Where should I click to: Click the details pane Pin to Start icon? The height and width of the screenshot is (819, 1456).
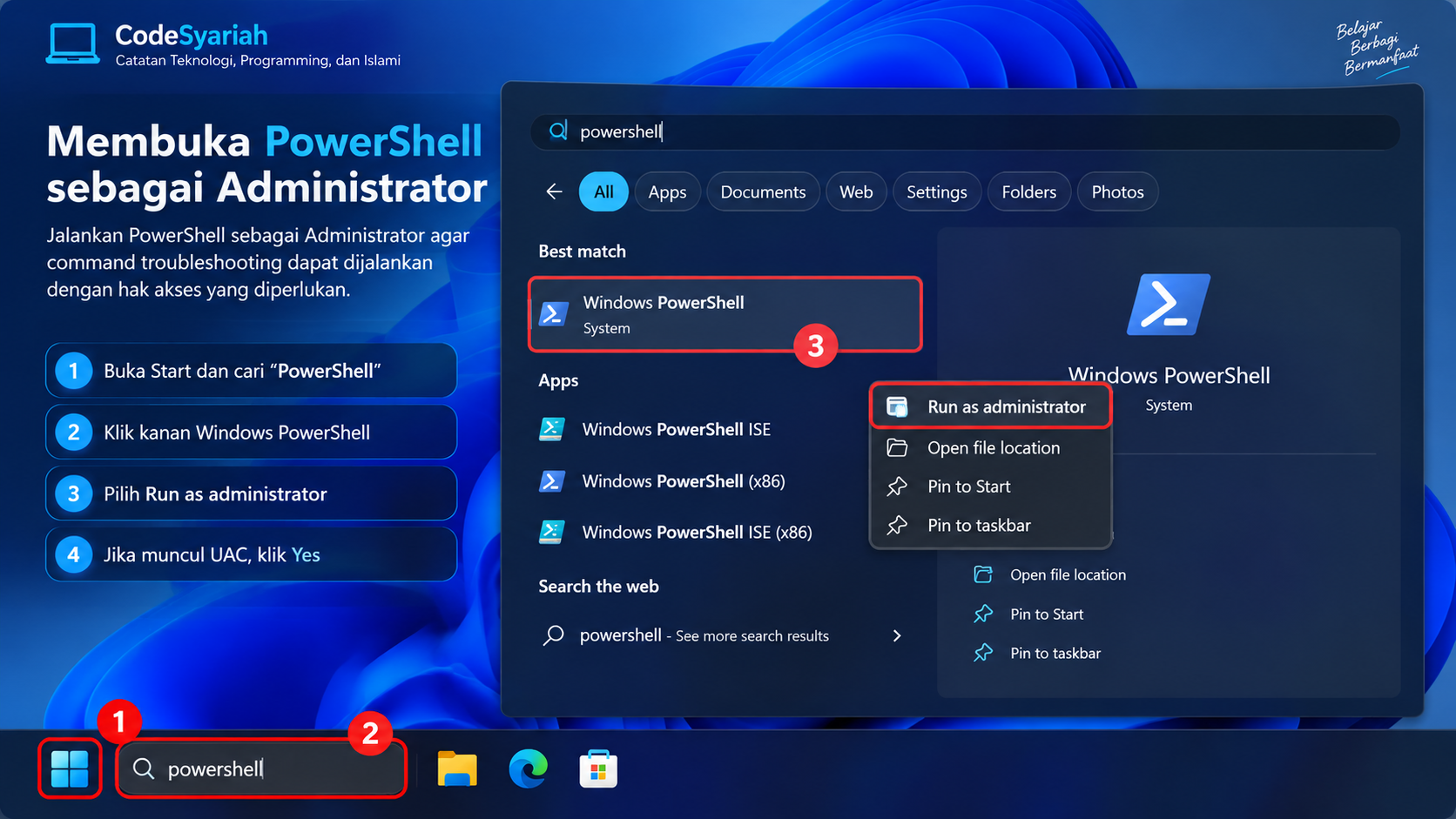click(x=983, y=614)
